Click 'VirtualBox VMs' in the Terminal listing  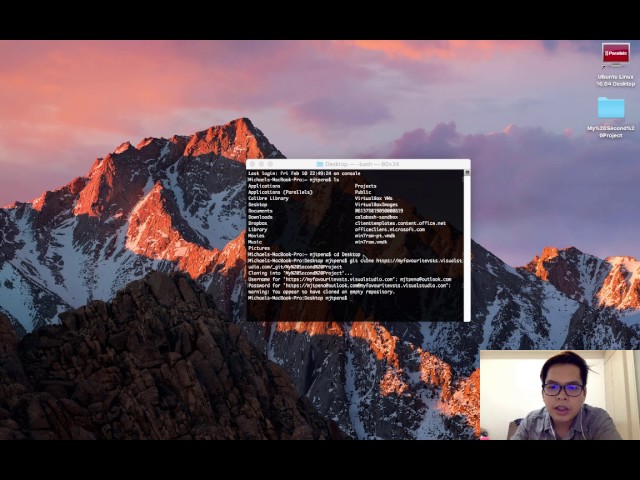pyautogui.click(x=373, y=198)
